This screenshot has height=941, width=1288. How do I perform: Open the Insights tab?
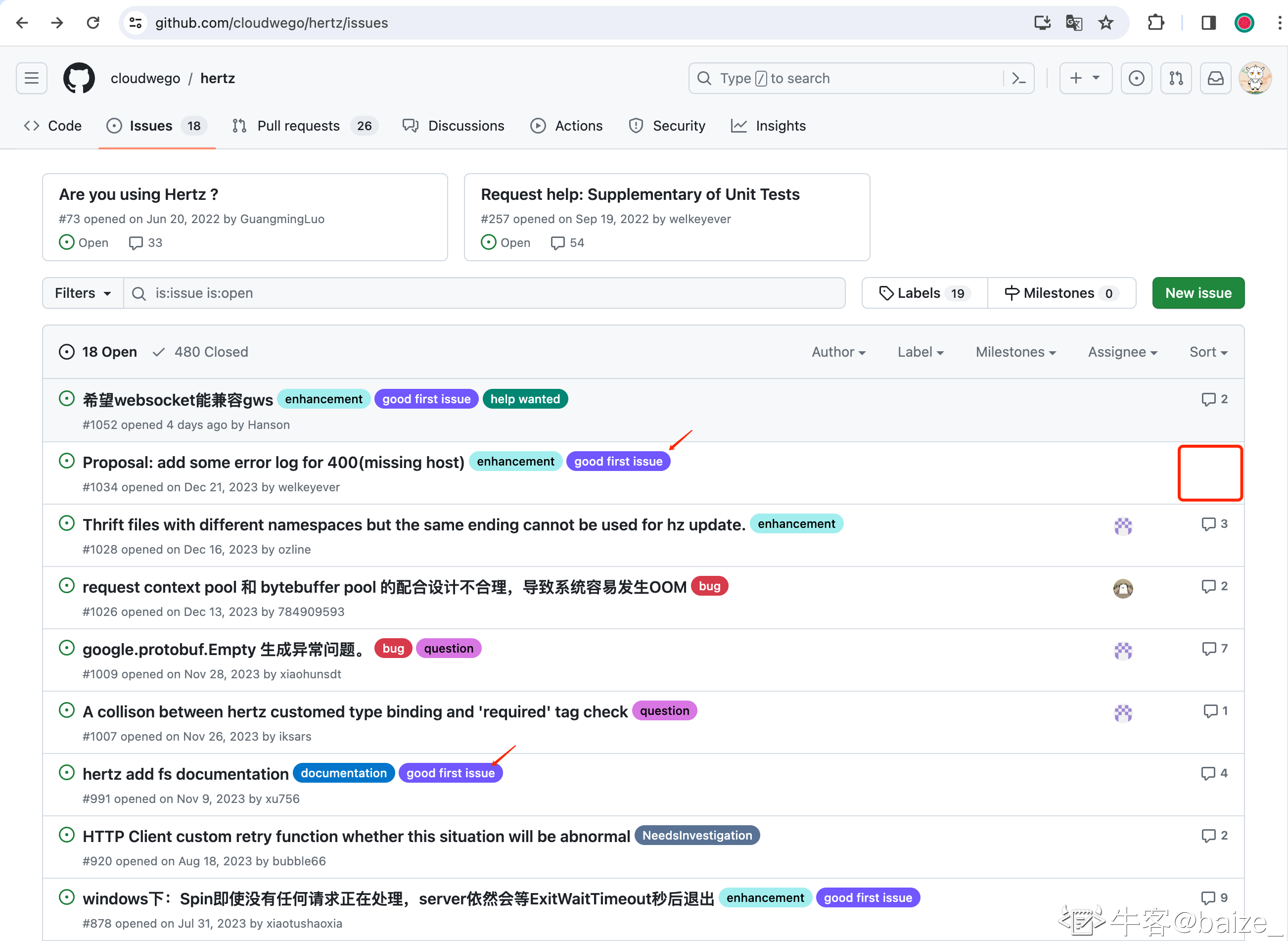point(768,126)
